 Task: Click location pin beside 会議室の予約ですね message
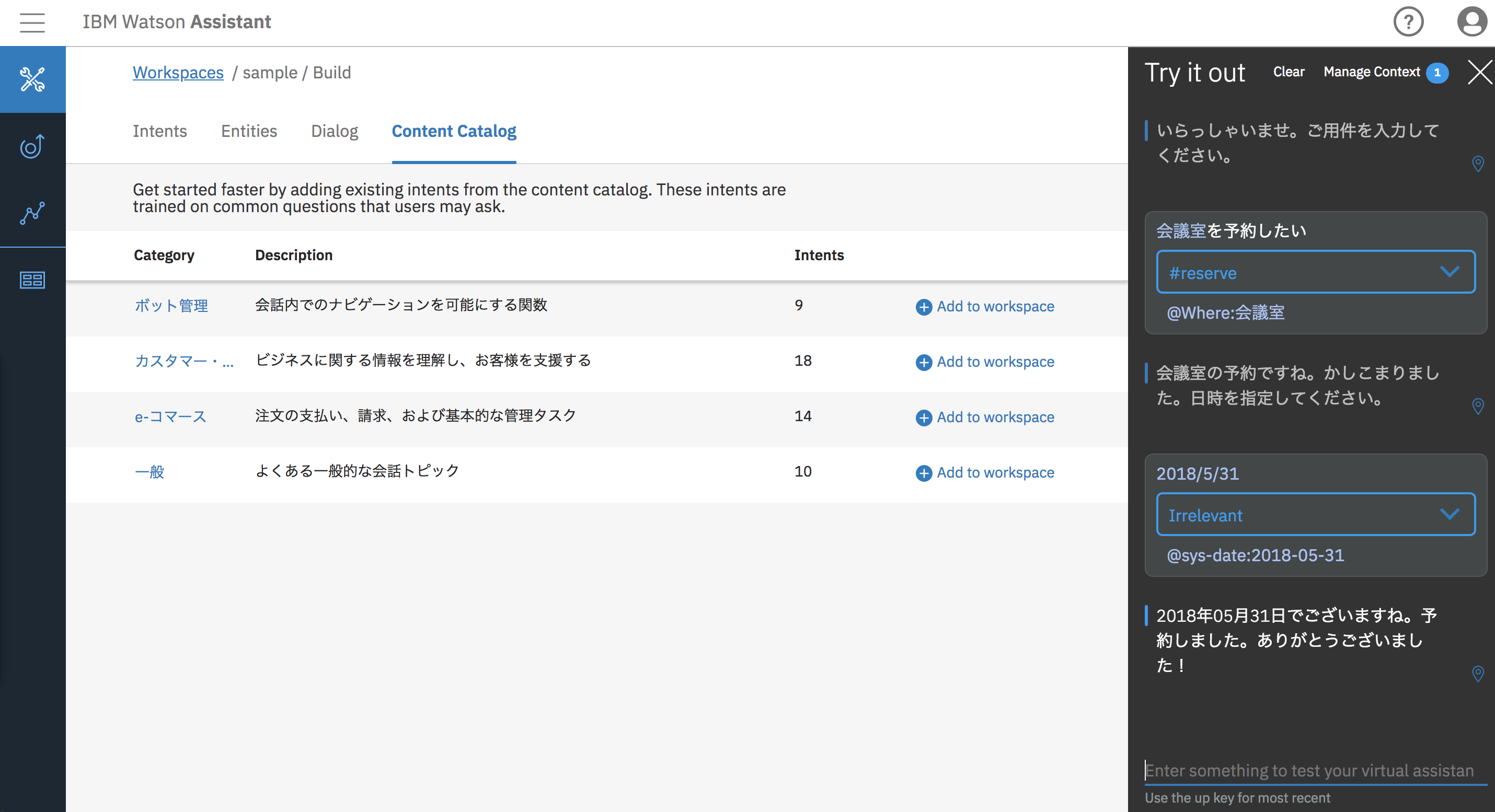[1478, 406]
